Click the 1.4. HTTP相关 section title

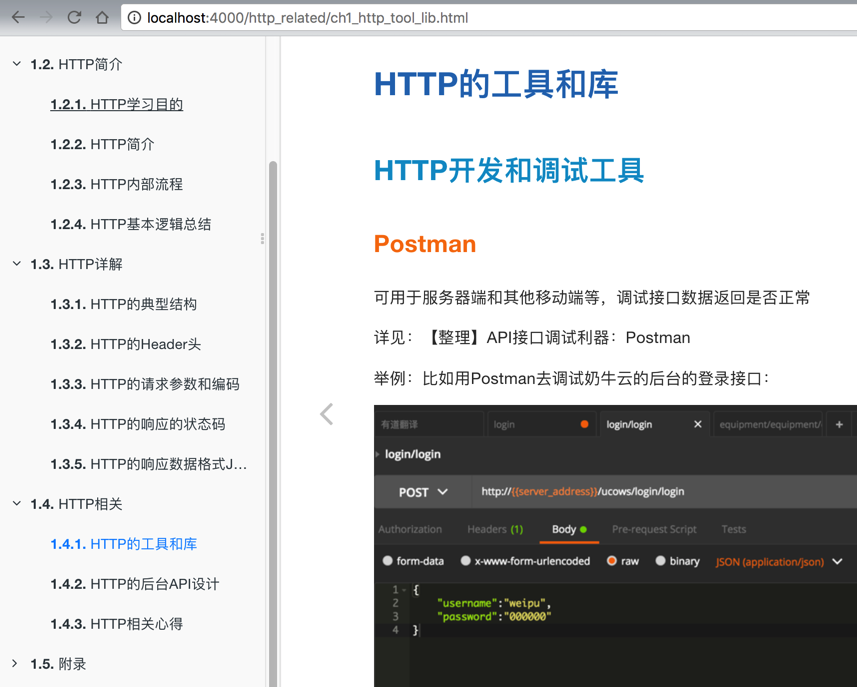coord(77,503)
